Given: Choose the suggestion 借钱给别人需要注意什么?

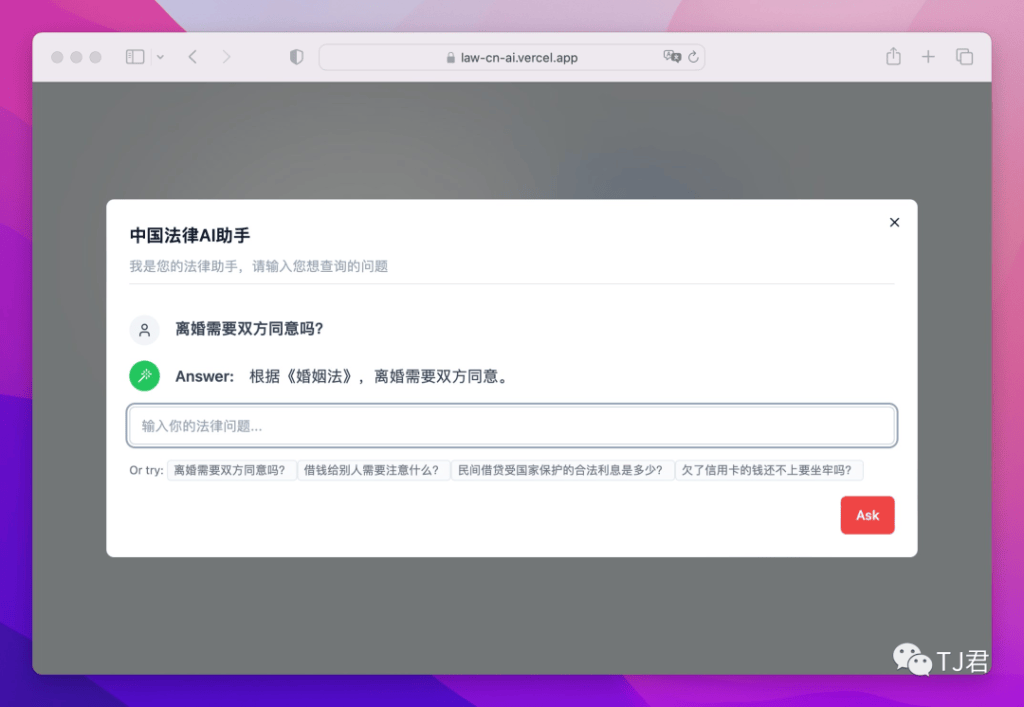Looking at the screenshot, I should (x=373, y=470).
